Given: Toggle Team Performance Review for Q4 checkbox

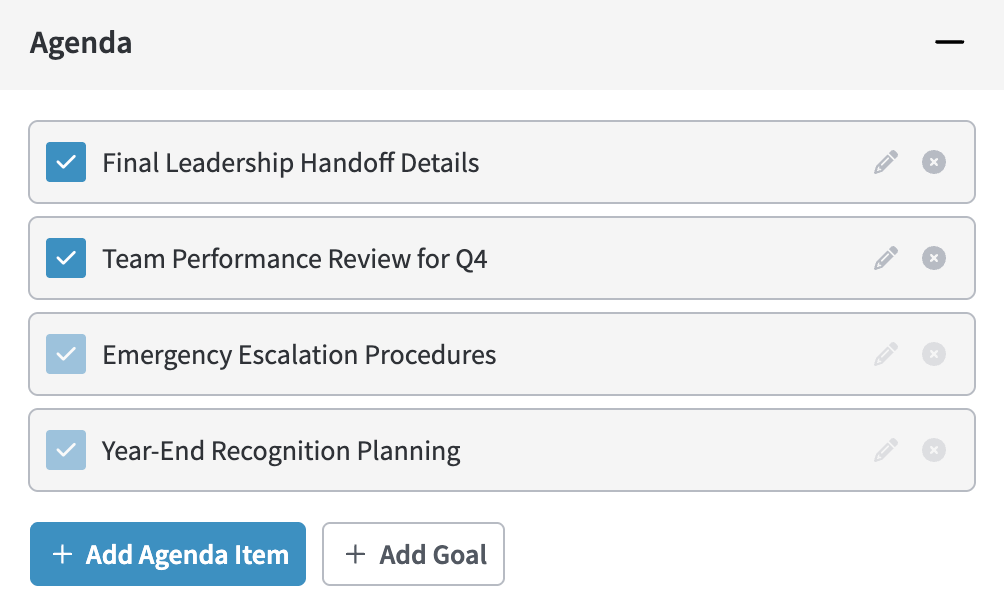Looking at the screenshot, I should tap(66, 258).
